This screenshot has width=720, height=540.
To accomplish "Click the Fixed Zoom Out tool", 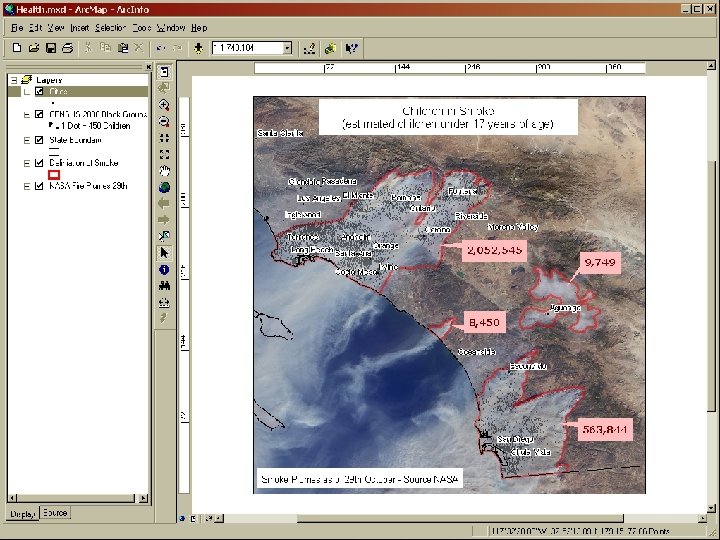I will [x=164, y=154].
